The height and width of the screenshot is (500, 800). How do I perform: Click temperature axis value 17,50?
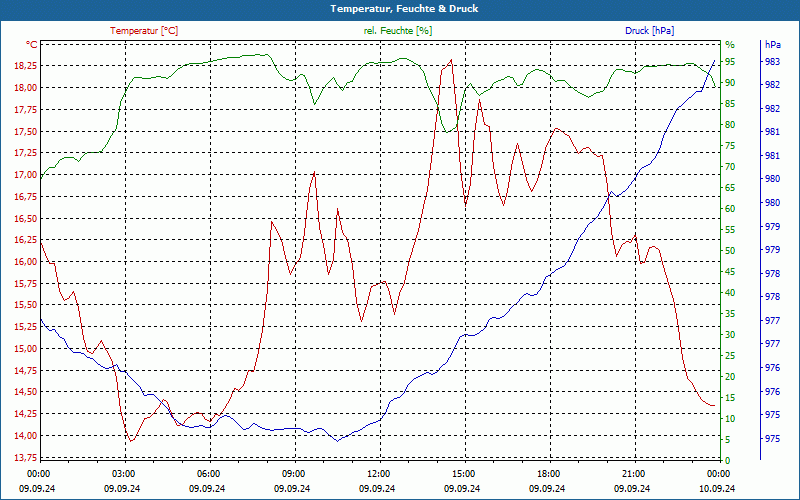pos(26,132)
